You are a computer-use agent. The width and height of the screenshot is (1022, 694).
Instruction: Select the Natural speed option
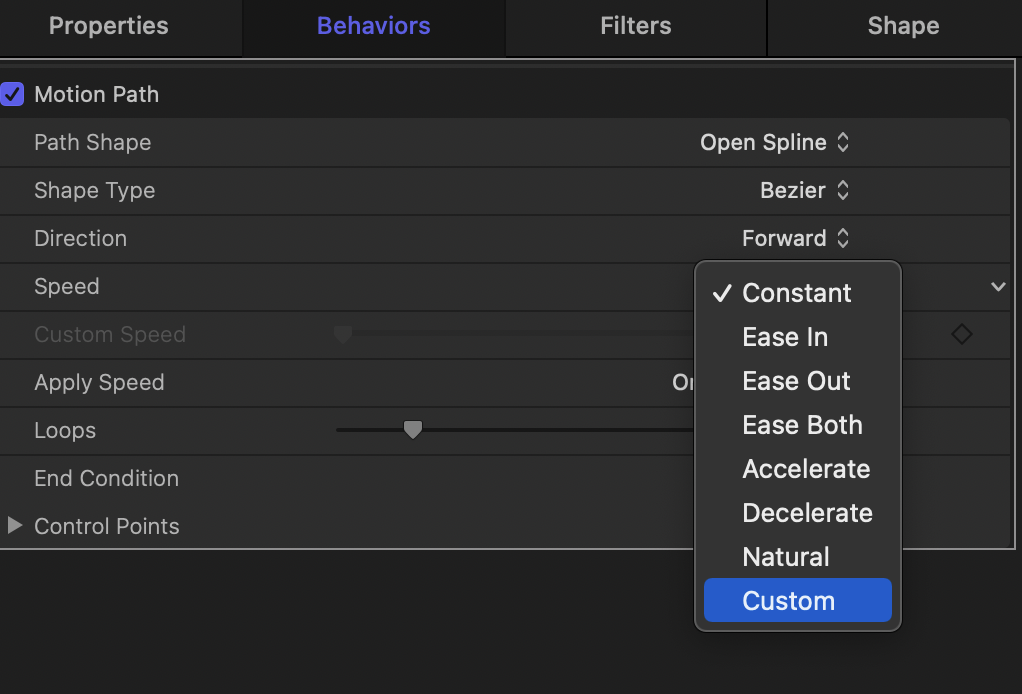pyautogui.click(x=786, y=557)
